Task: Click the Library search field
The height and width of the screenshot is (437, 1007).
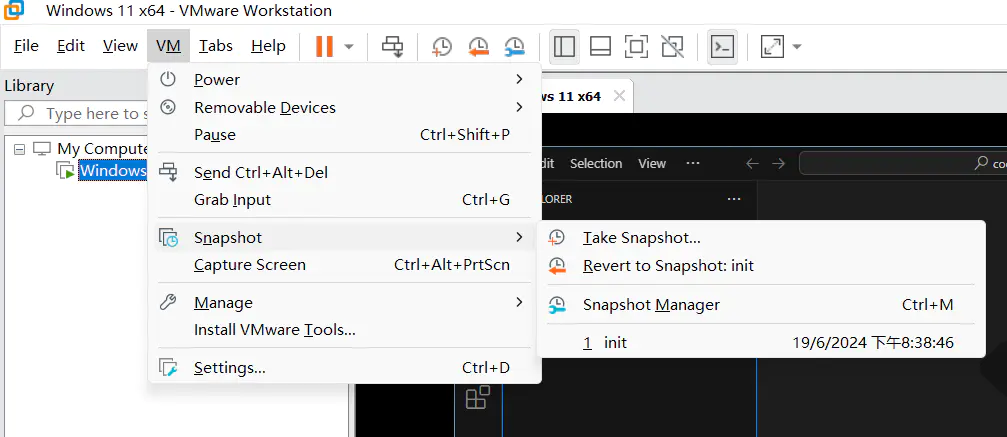Action: pyautogui.click(x=78, y=114)
